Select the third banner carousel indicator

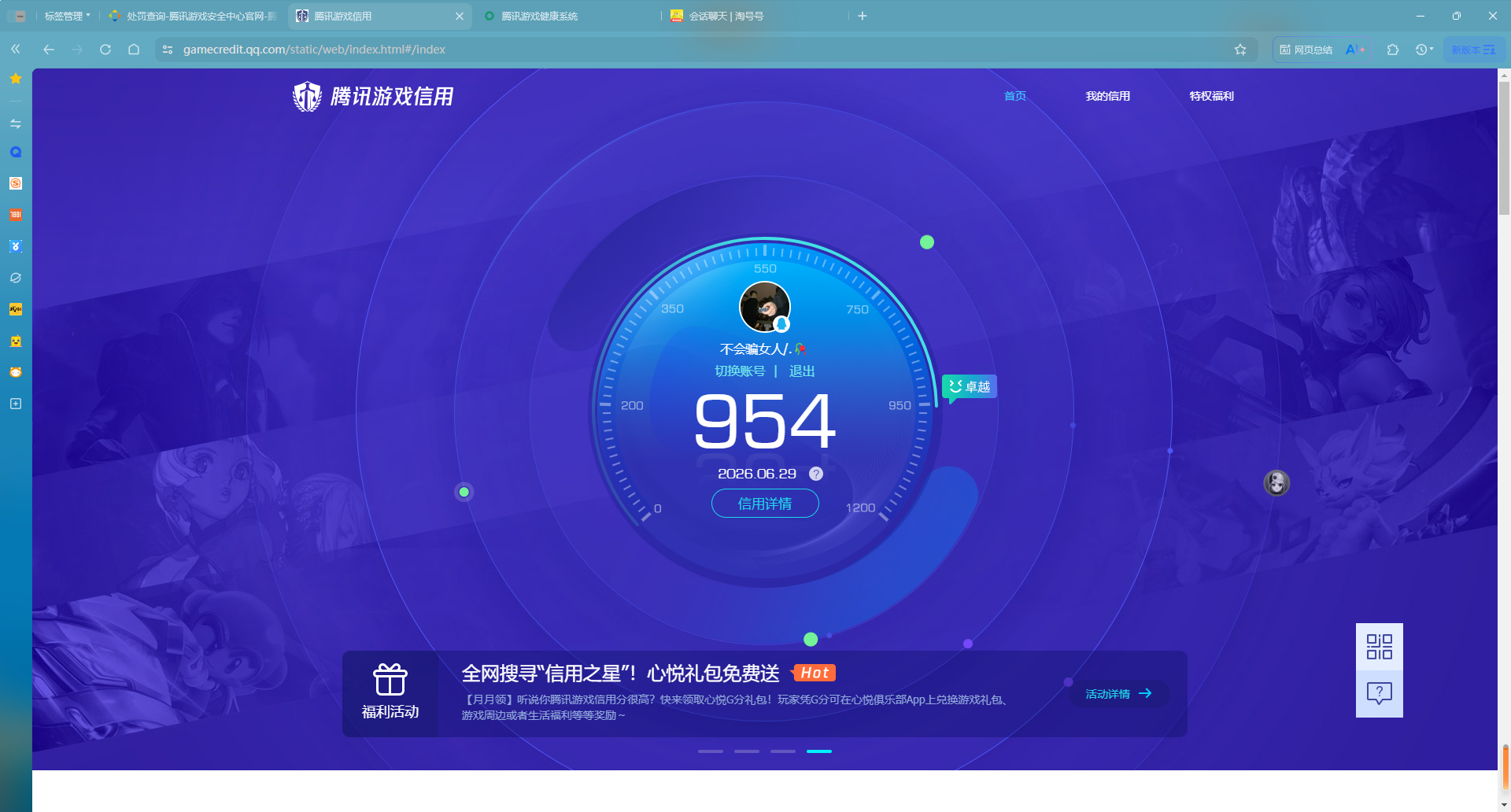pos(783,751)
